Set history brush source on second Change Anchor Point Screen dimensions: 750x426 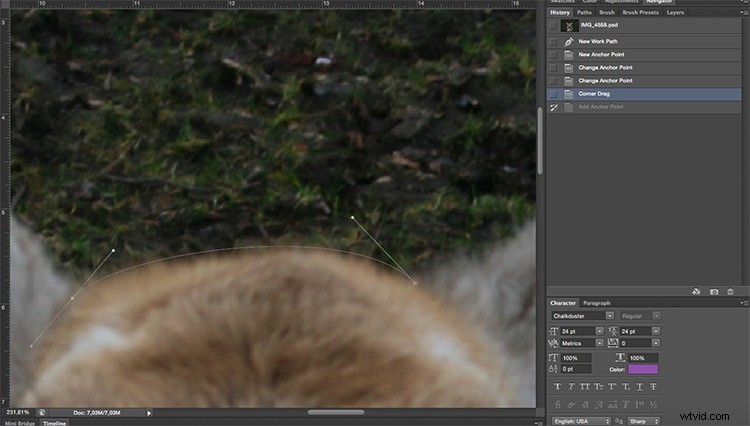point(553,81)
